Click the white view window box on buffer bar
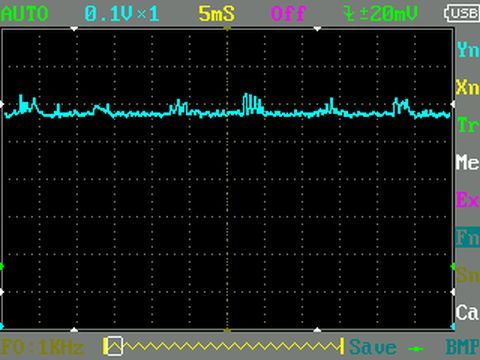480x360 pixels. point(114,347)
